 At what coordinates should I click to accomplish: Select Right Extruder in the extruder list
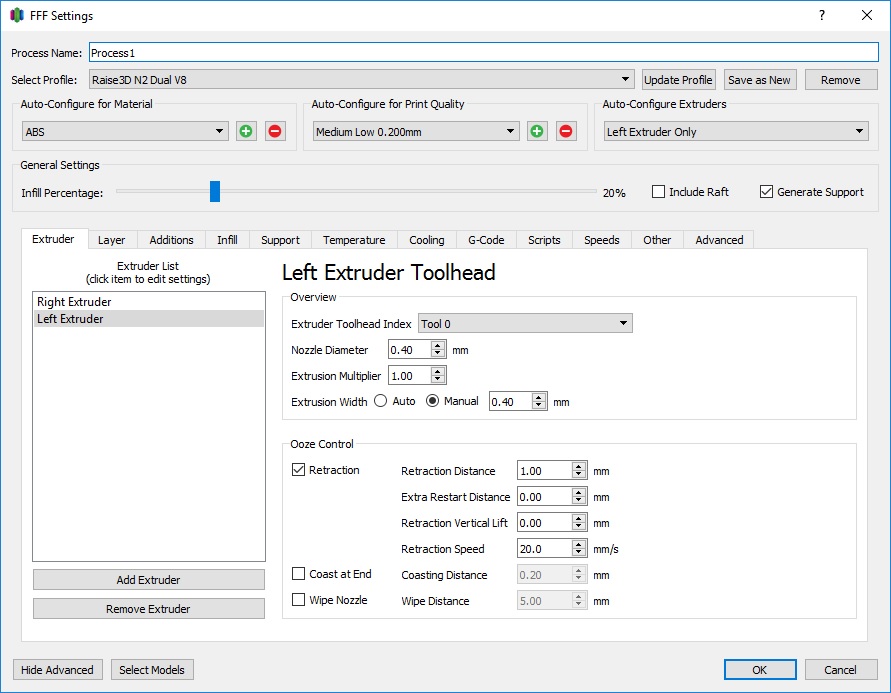pyautogui.click(x=148, y=302)
